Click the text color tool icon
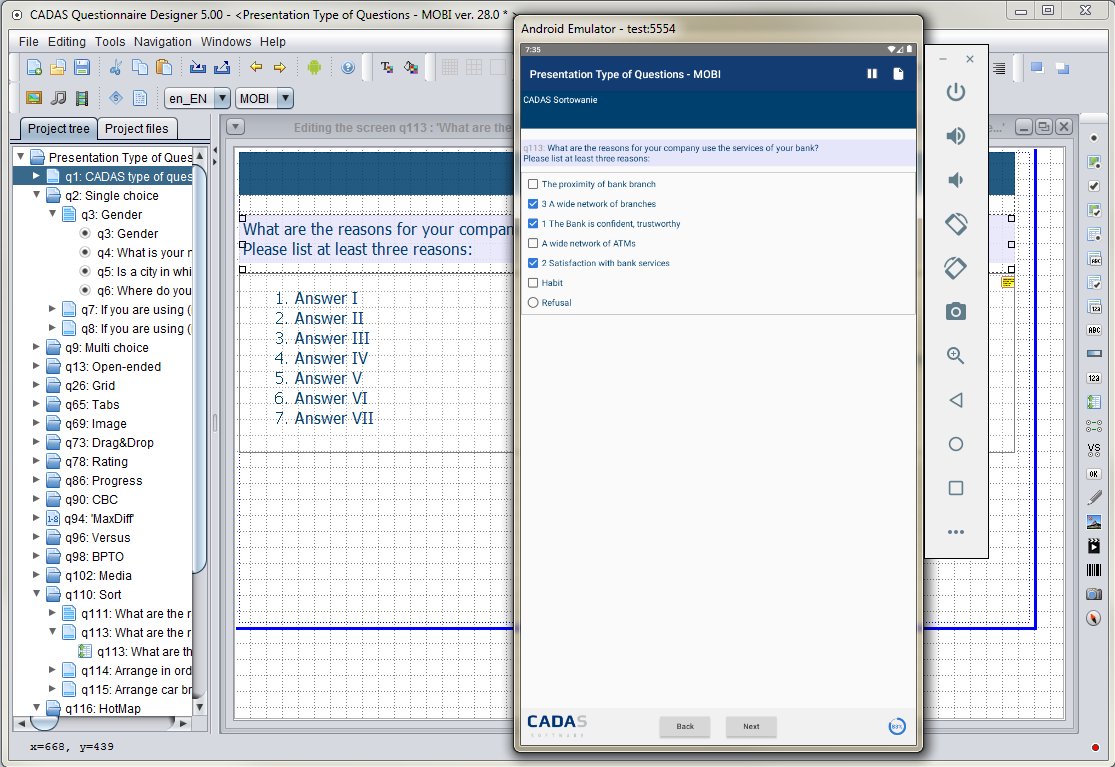1115x767 pixels. tap(387, 68)
